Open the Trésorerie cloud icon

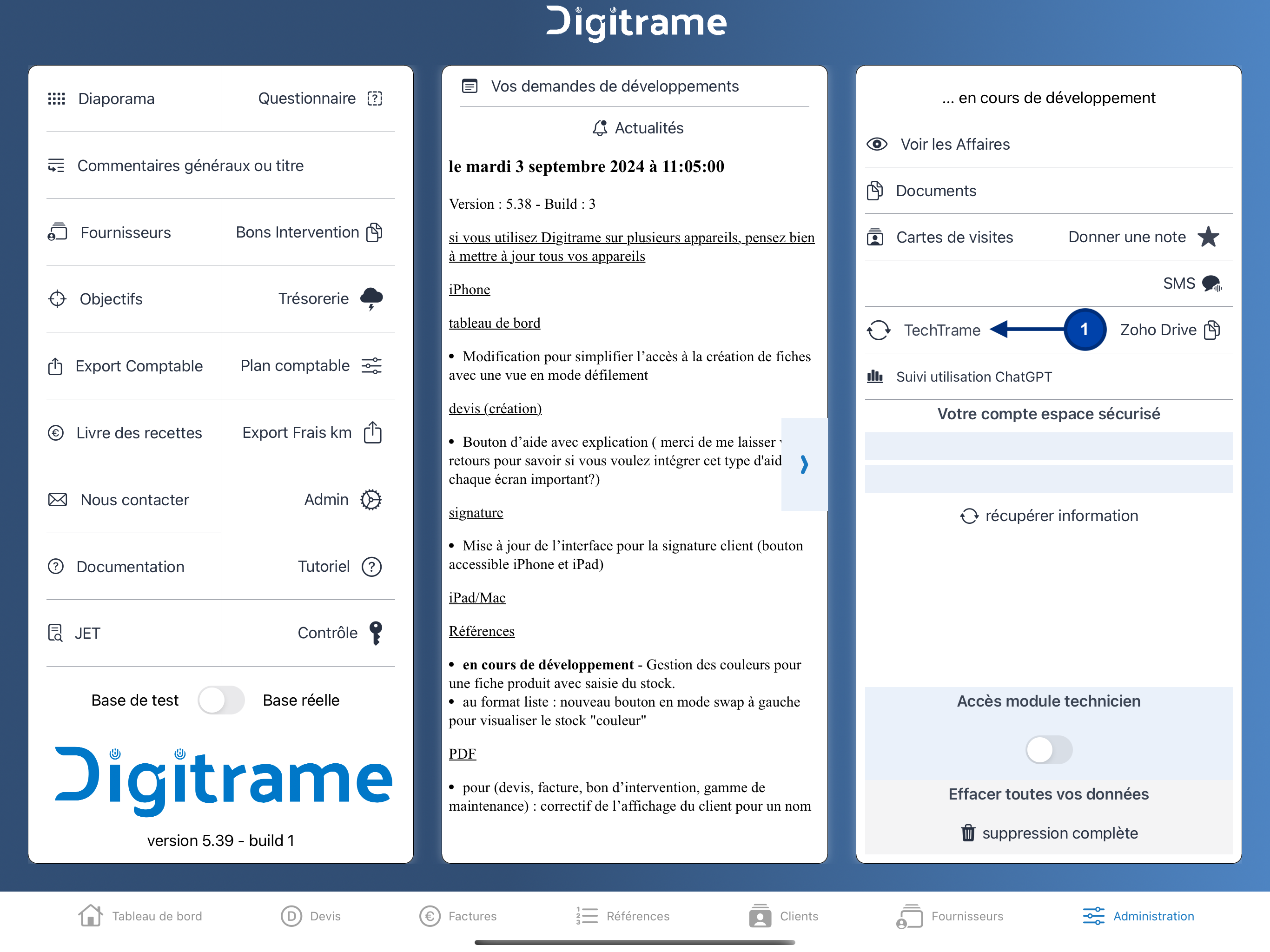[x=371, y=299]
